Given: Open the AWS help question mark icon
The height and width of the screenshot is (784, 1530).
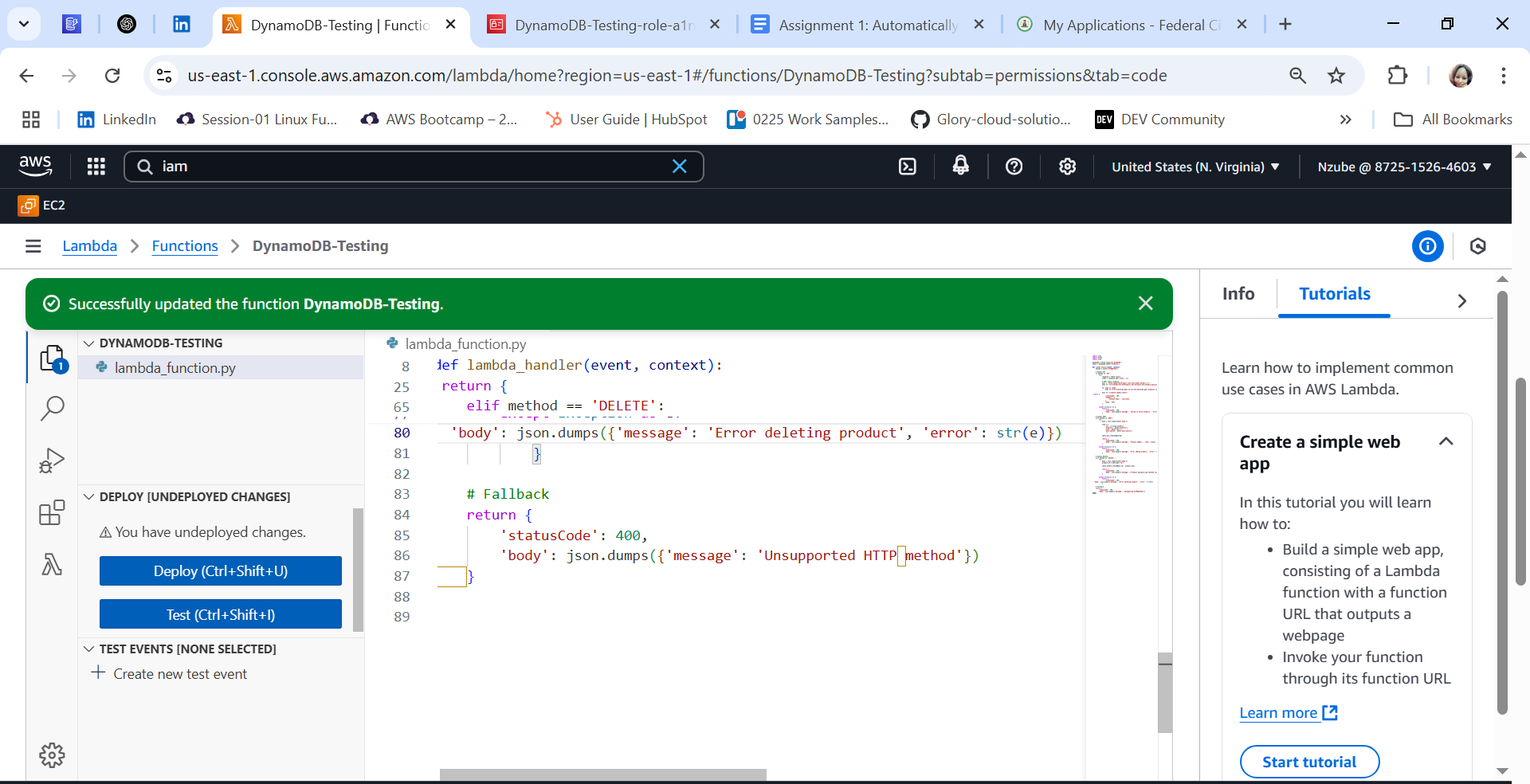Looking at the screenshot, I should pos(1014,166).
